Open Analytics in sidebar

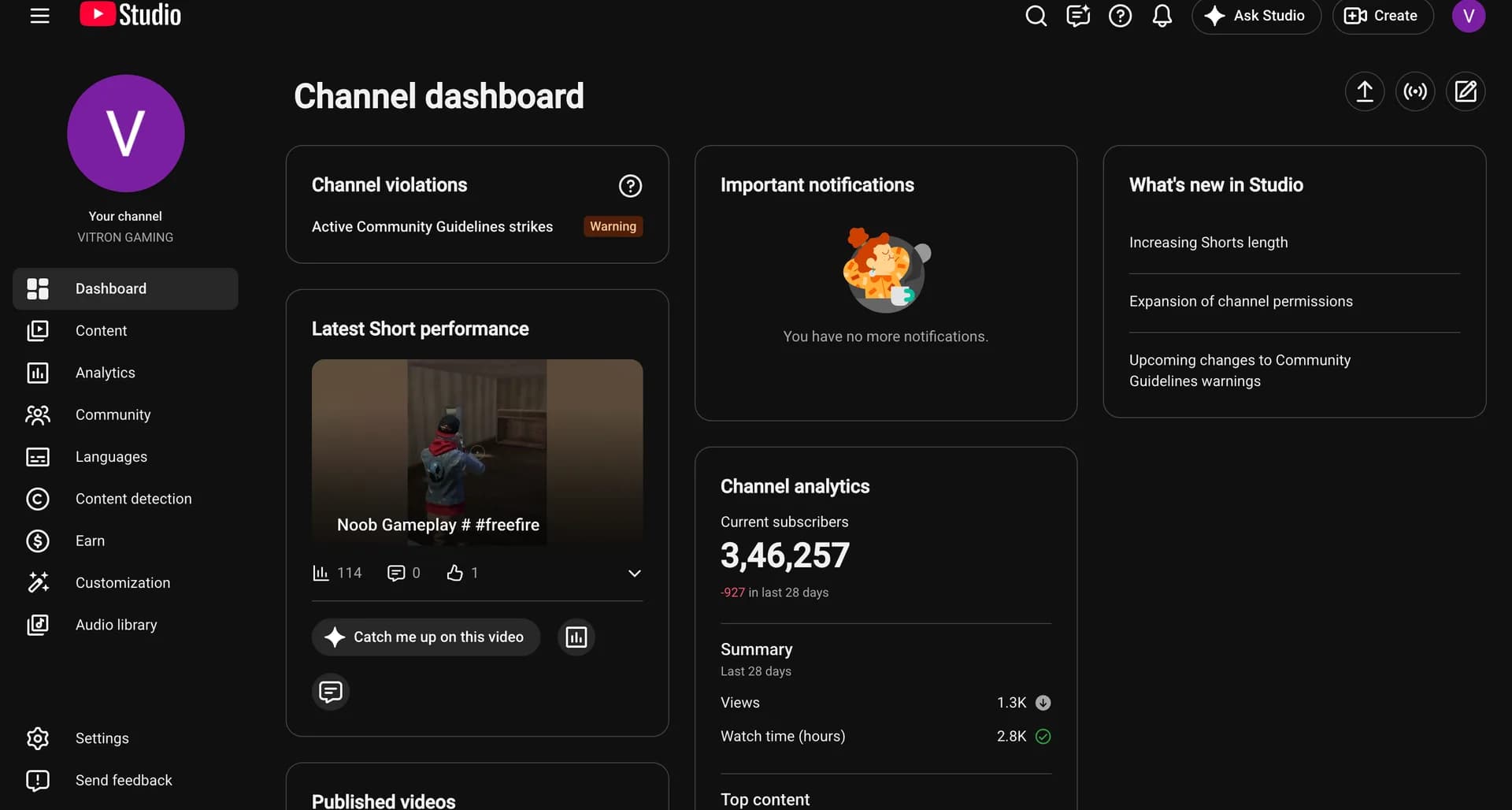click(125, 373)
